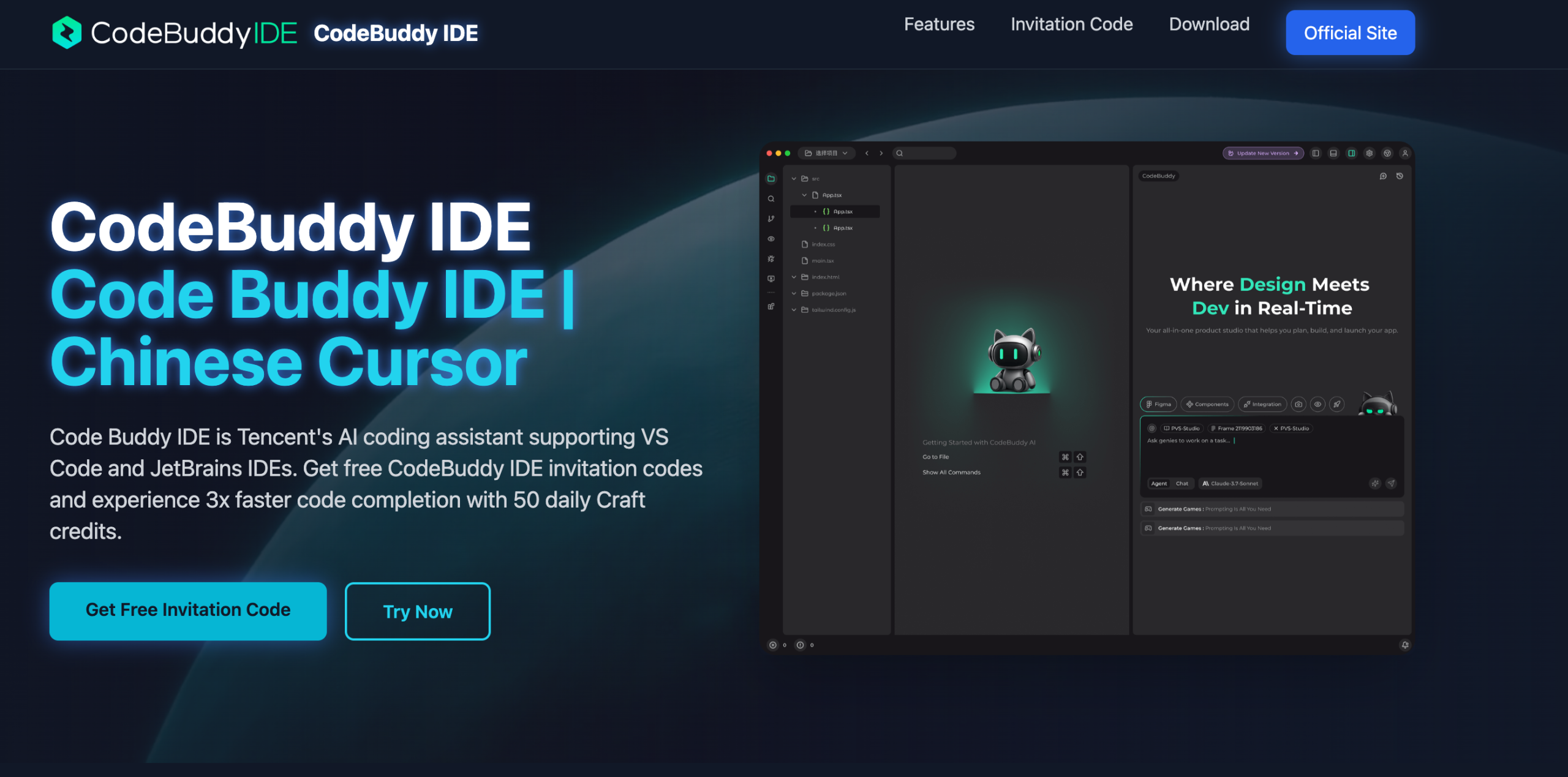Open the index.css file
Viewport: 1568px width, 777px height.
click(x=819, y=244)
